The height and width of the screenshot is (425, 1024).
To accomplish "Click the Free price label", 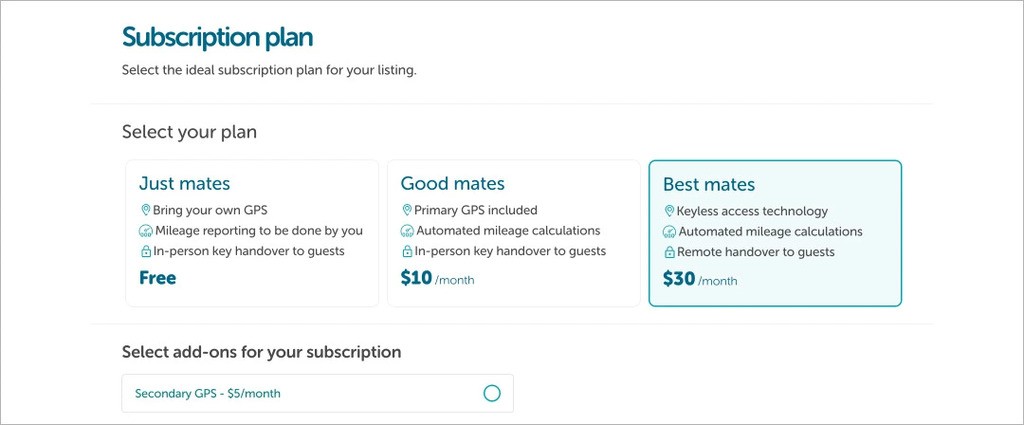I will click(158, 278).
